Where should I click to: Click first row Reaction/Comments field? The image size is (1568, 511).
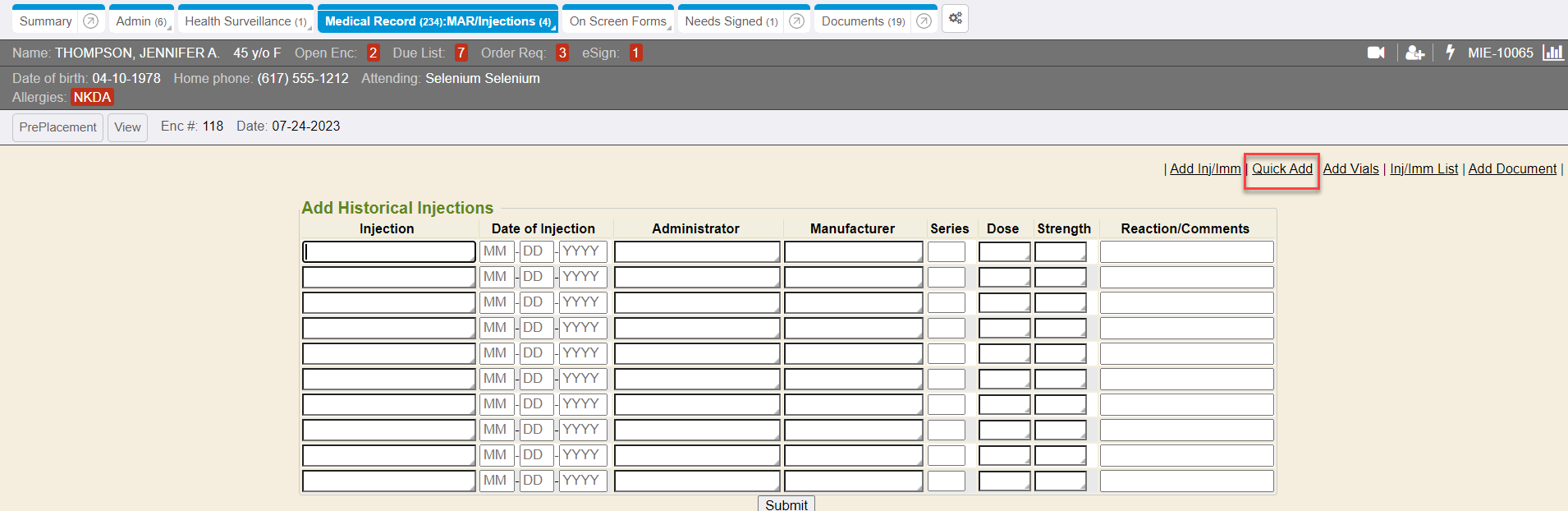tap(1186, 251)
